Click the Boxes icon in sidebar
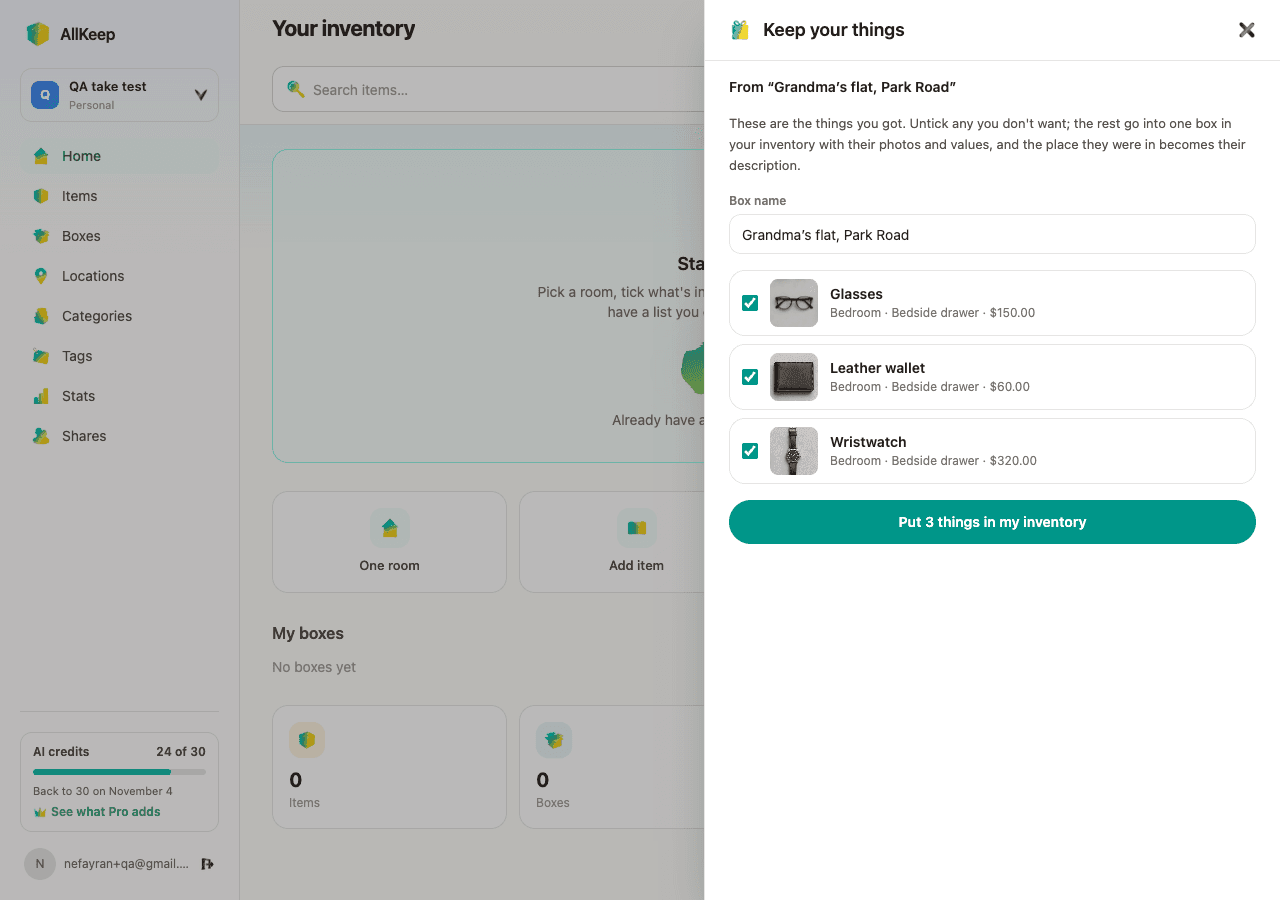Viewport: 1280px width, 900px height. click(41, 236)
